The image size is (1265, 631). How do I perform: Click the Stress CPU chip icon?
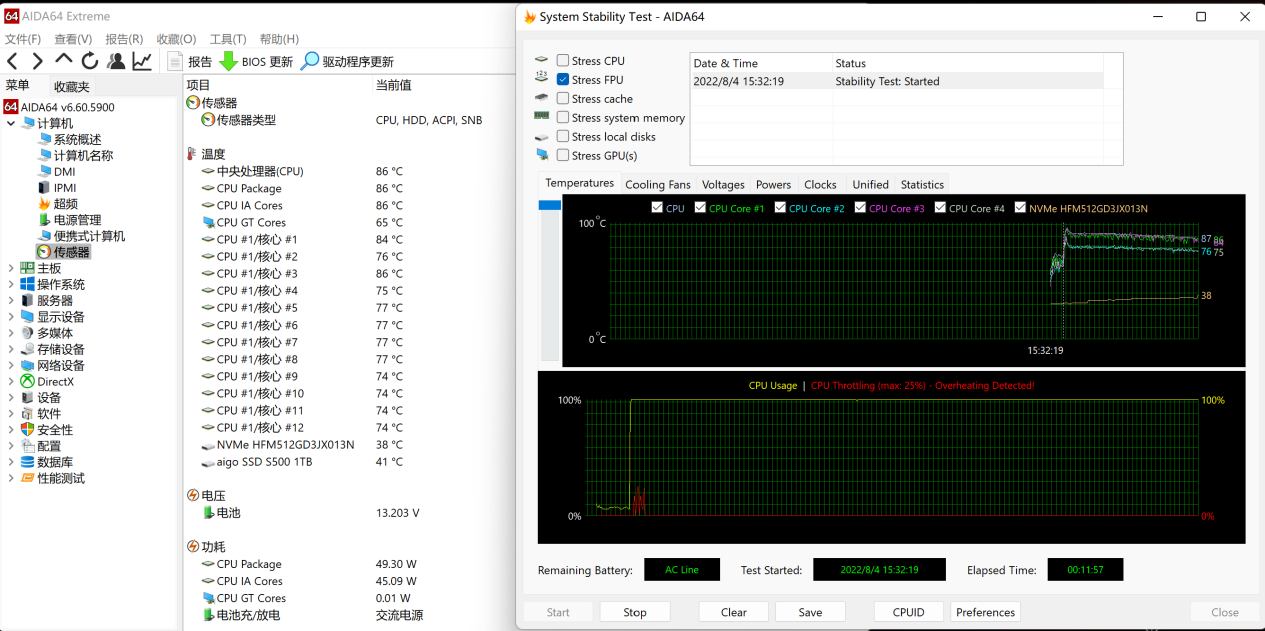coord(541,61)
